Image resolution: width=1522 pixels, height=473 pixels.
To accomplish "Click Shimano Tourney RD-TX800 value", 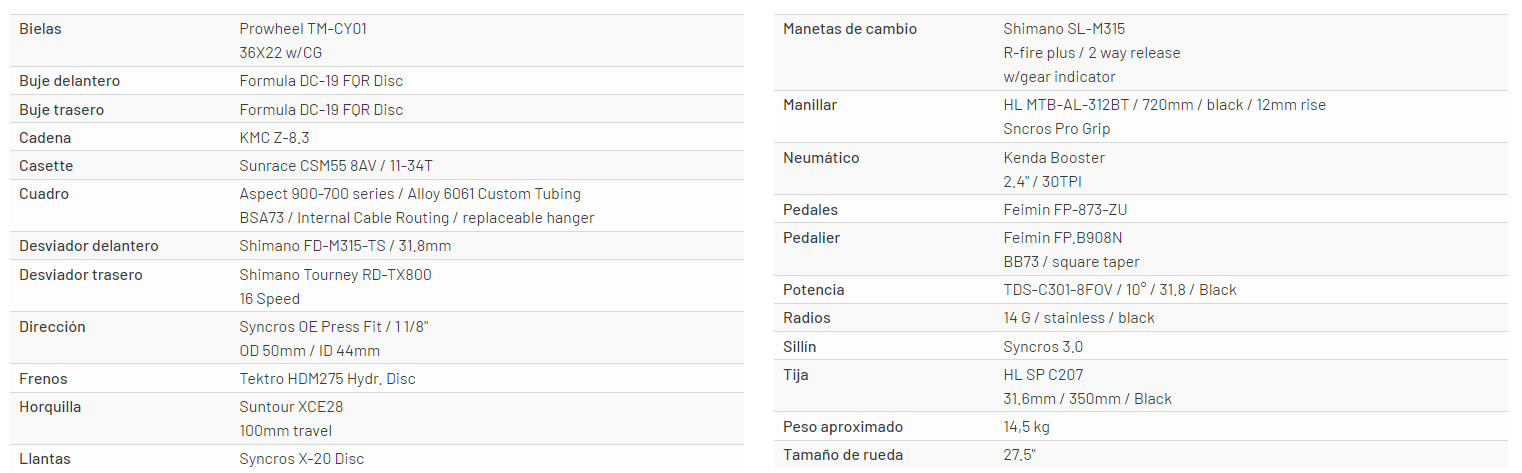I will tap(335, 275).
